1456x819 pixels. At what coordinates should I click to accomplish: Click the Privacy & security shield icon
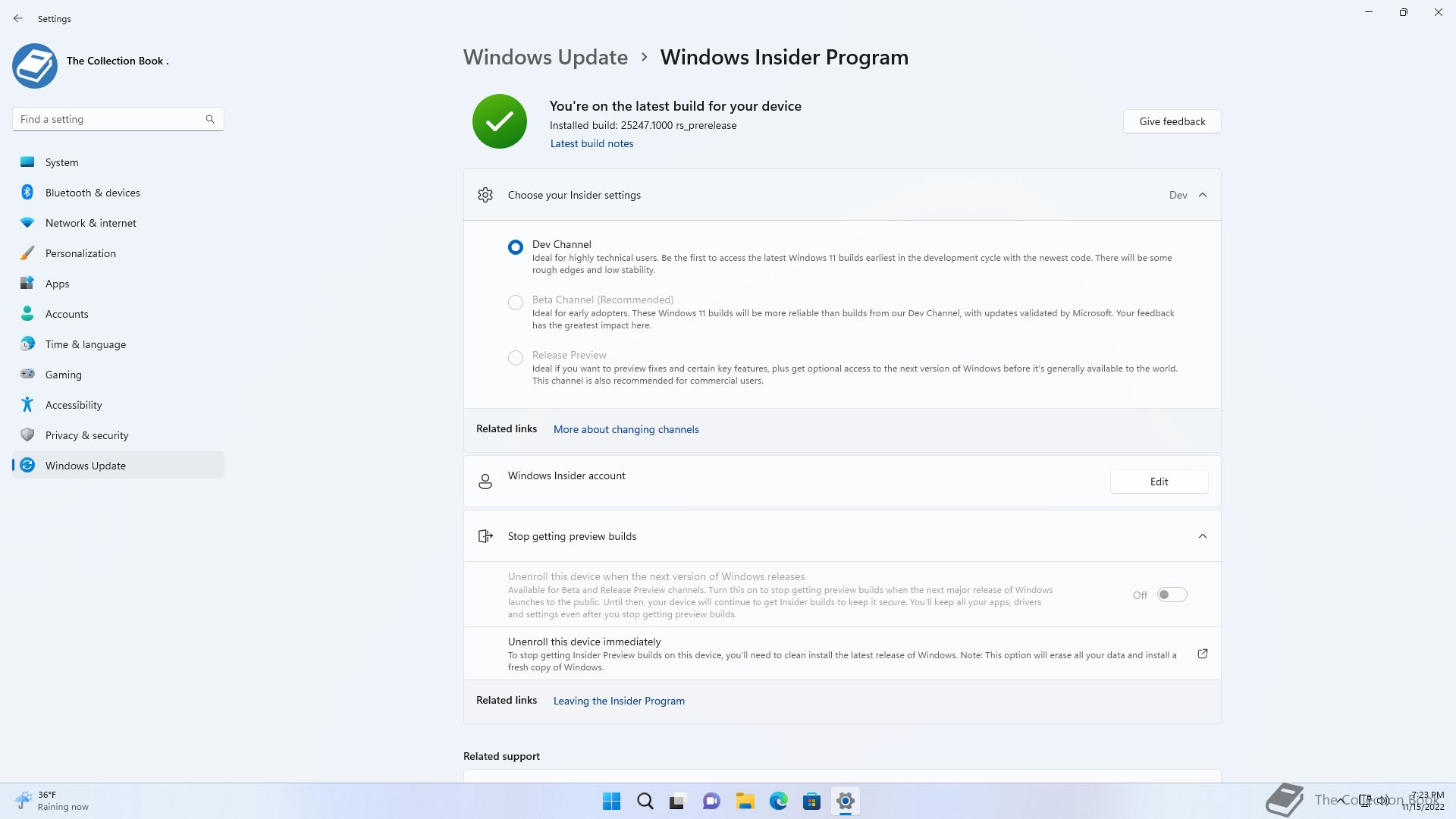27,435
